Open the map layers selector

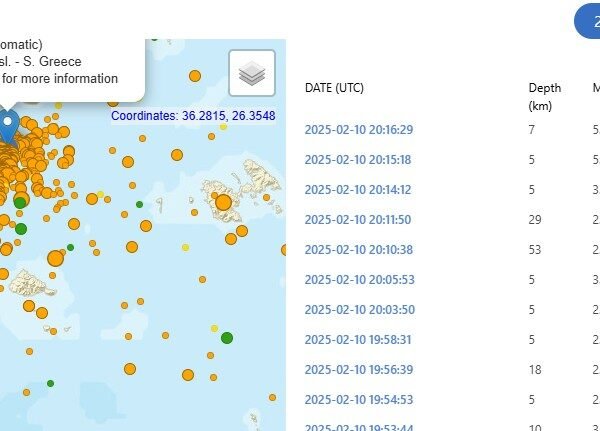[252, 73]
